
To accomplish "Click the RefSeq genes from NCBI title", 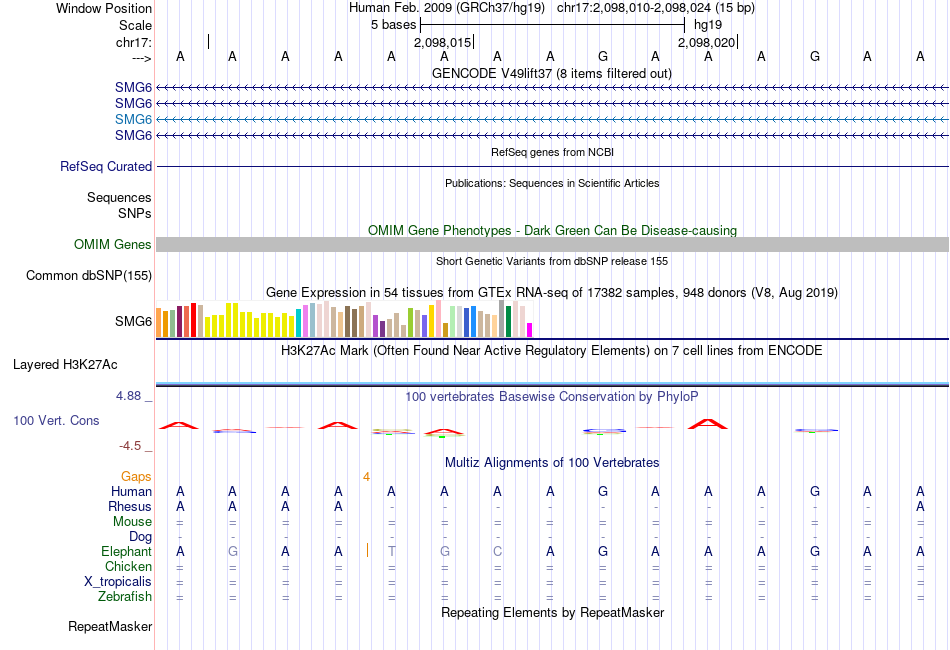I will (x=553, y=152).
